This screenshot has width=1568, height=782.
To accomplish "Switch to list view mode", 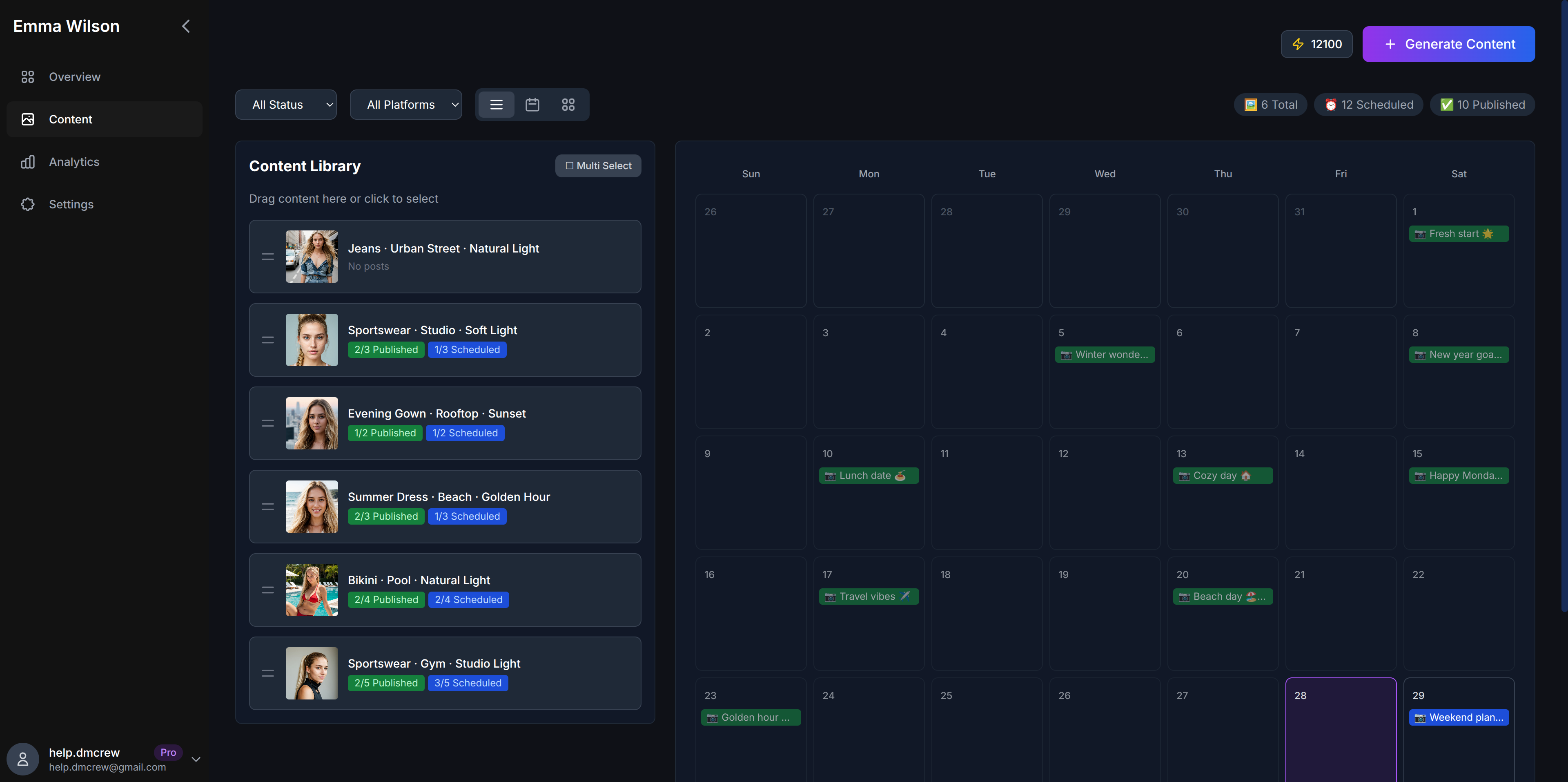I will (496, 104).
